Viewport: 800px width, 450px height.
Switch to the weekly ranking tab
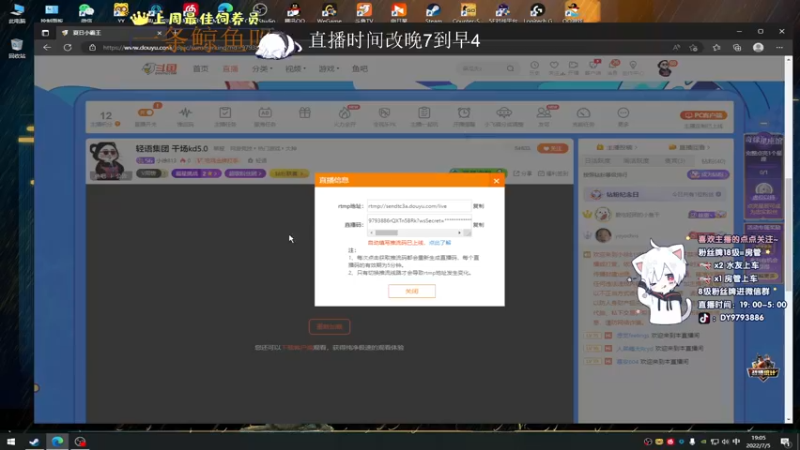point(636,161)
